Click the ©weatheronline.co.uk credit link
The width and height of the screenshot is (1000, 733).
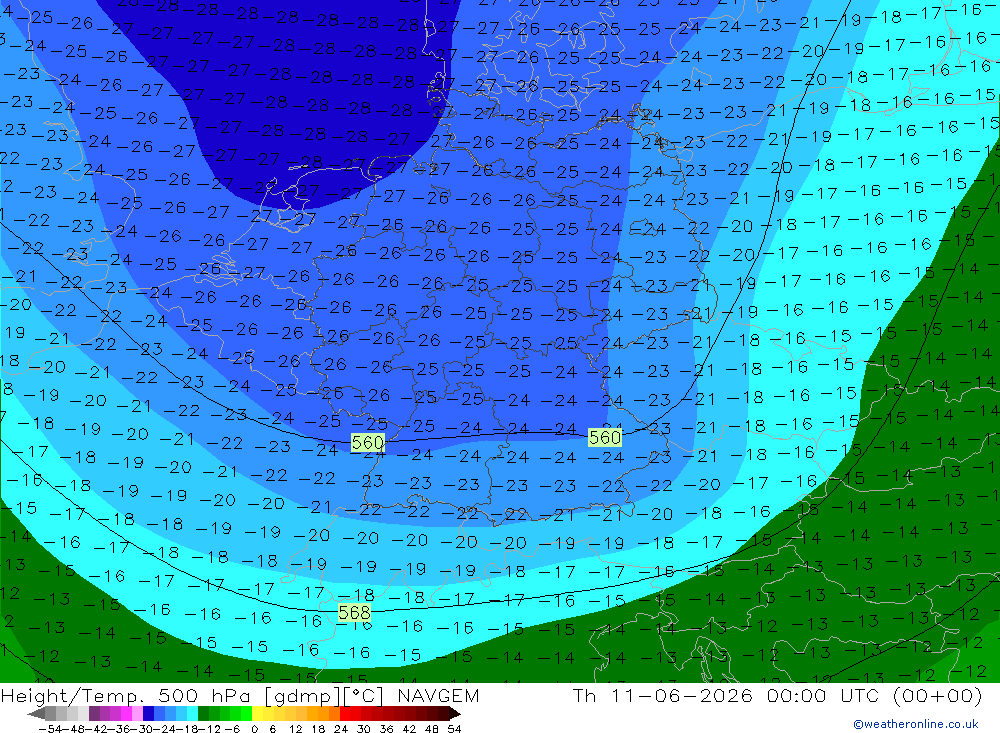(916, 724)
